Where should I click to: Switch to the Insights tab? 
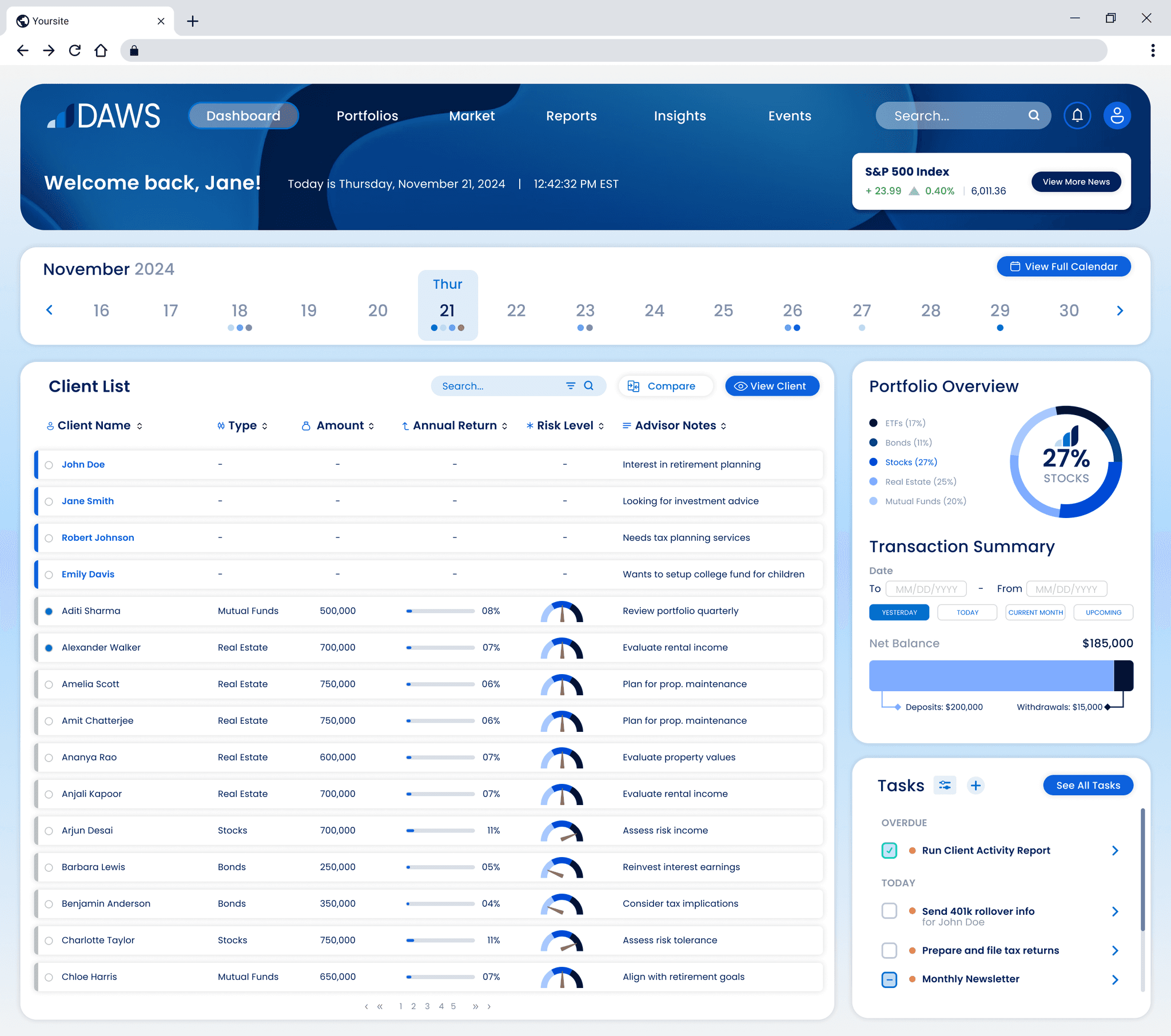[679, 115]
